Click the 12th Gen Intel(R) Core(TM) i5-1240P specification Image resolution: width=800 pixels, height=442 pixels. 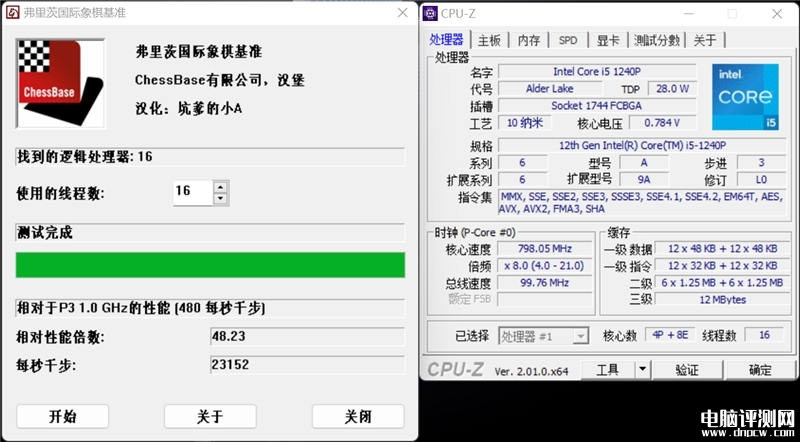(x=642, y=145)
